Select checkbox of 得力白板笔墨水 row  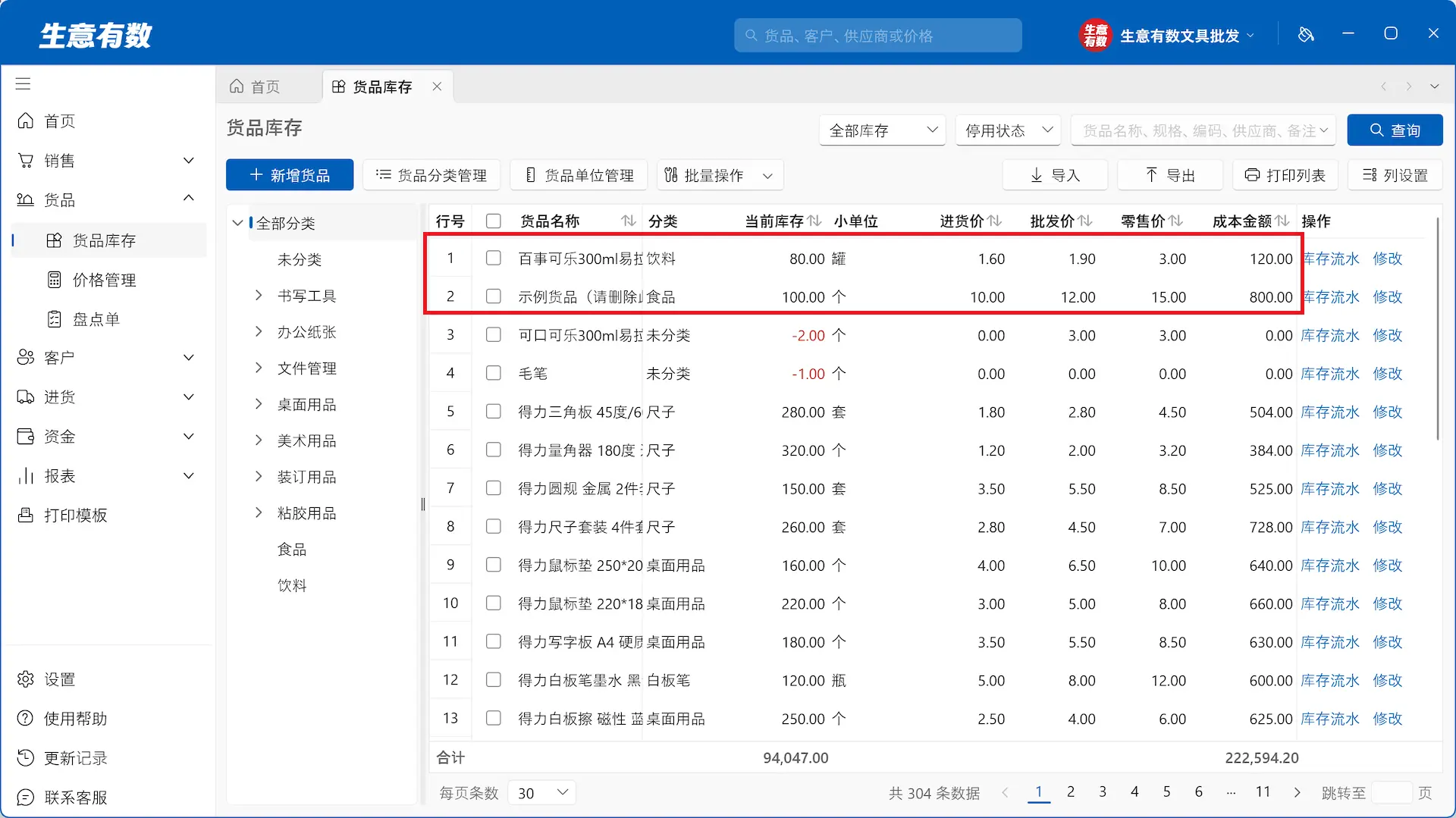tap(494, 679)
